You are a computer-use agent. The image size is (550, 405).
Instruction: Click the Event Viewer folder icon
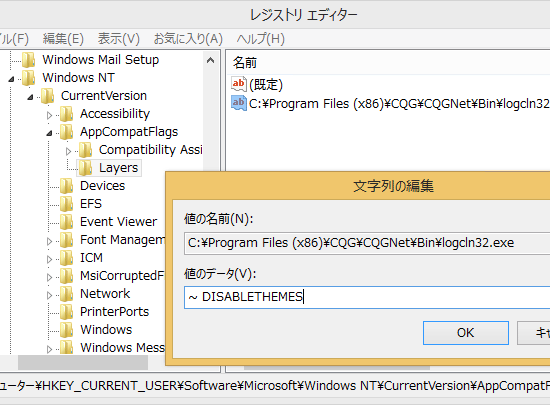pyautogui.click(x=66, y=222)
